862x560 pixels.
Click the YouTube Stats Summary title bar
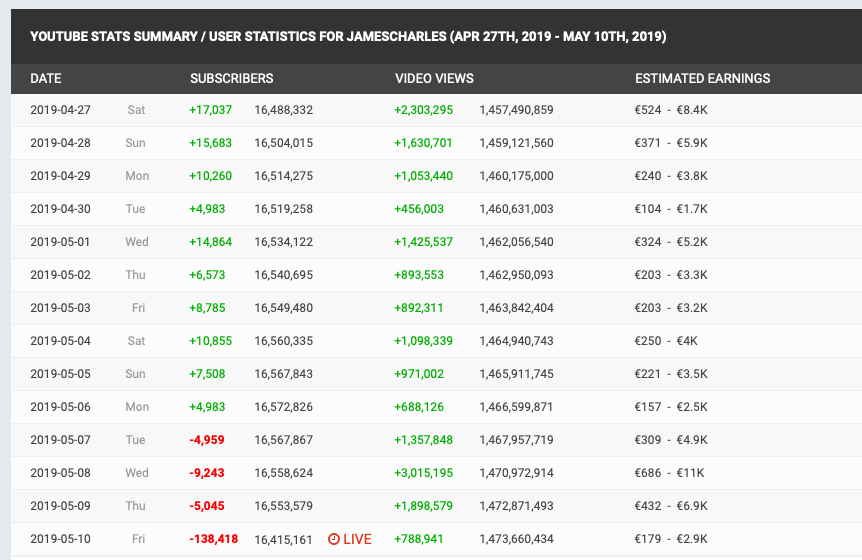348,37
